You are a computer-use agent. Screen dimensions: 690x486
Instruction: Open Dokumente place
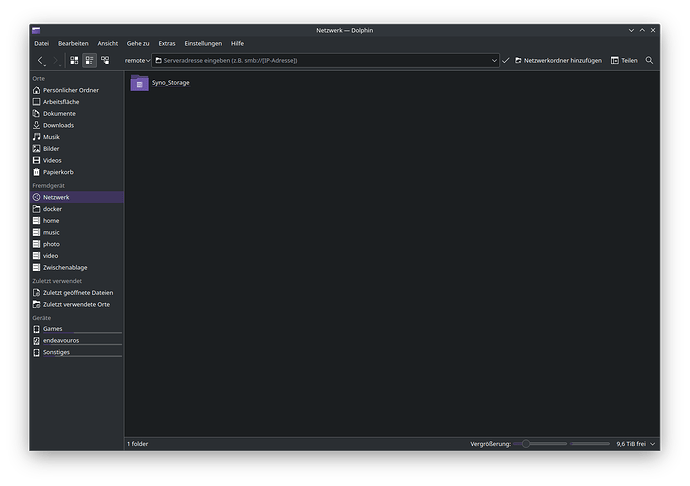pyautogui.click(x=77, y=114)
